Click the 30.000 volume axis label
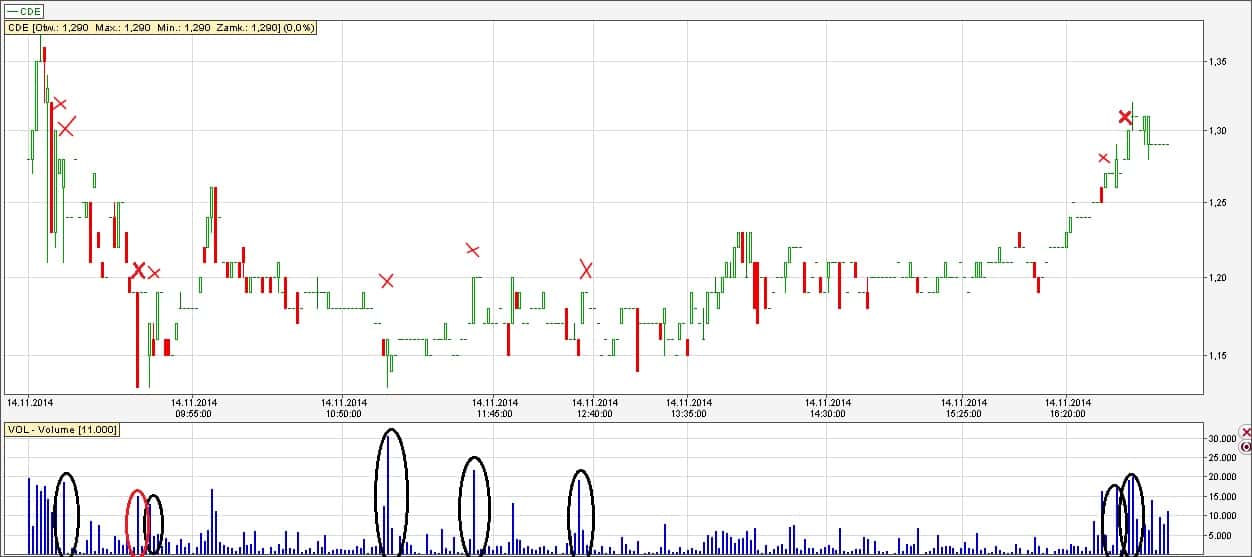This screenshot has height=557, width=1252. tap(1222, 439)
